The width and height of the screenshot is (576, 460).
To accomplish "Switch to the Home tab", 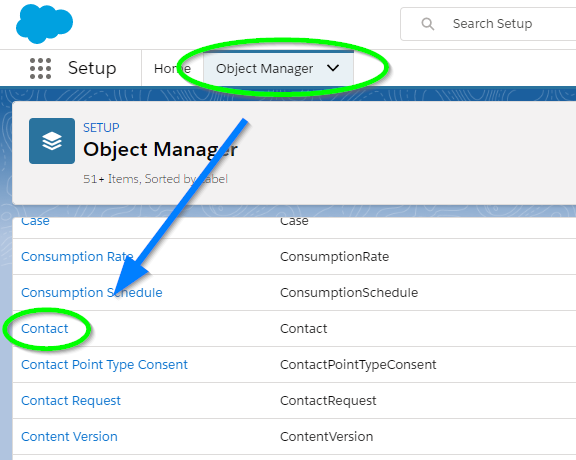I will (172, 68).
